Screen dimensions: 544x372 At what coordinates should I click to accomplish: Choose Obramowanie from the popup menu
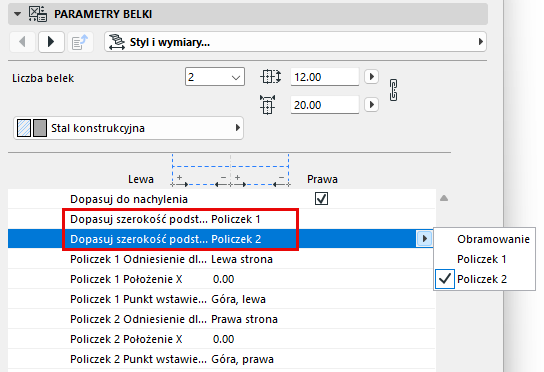pyautogui.click(x=493, y=239)
